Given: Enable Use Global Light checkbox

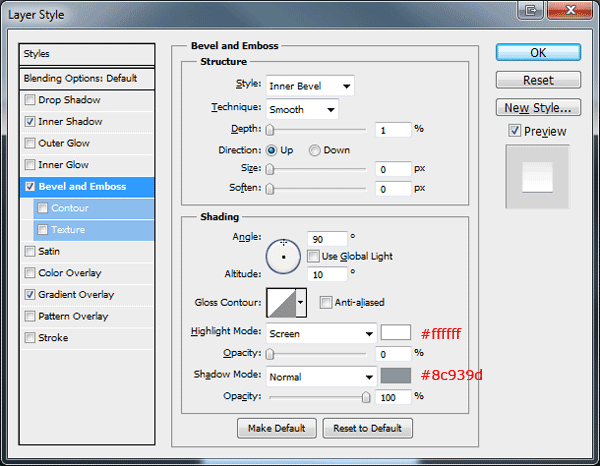Looking at the screenshot, I should point(313,256).
